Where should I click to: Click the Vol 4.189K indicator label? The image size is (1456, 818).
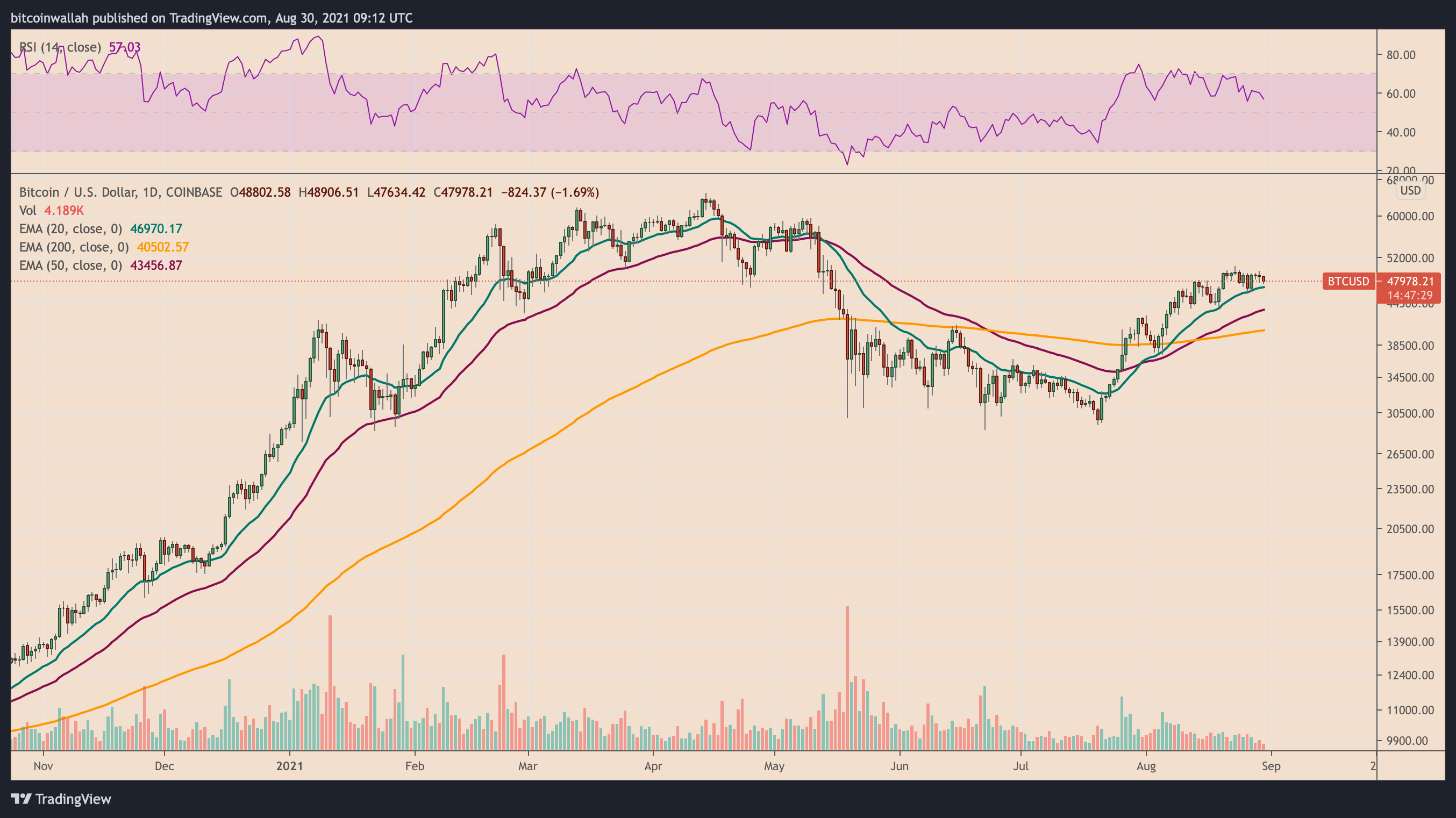[x=52, y=211]
